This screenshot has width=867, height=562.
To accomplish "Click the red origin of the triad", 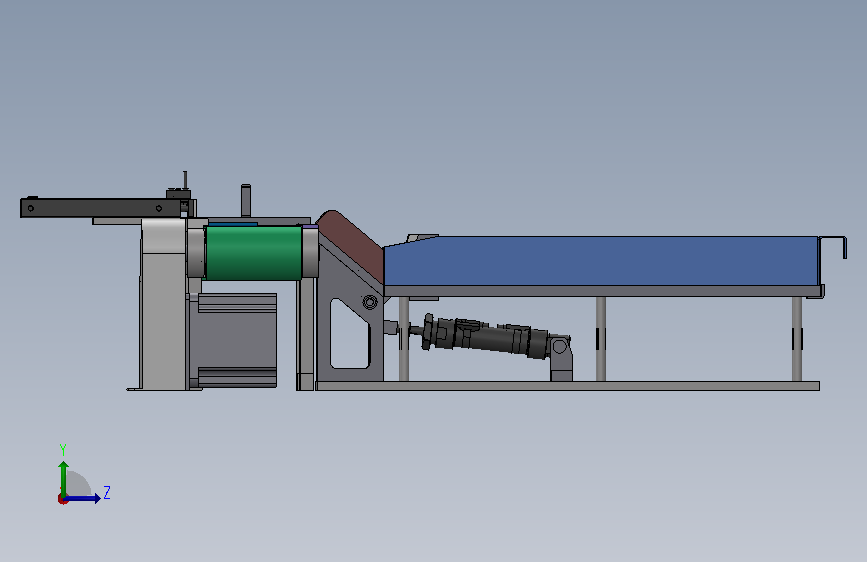I will click(62, 499).
